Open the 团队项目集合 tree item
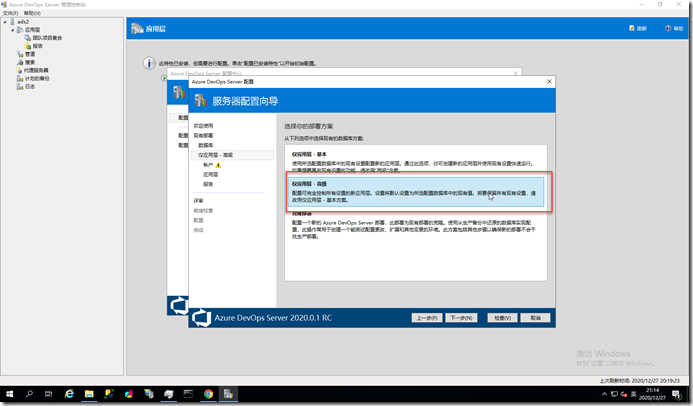The width and height of the screenshot is (693, 406). [47, 38]
